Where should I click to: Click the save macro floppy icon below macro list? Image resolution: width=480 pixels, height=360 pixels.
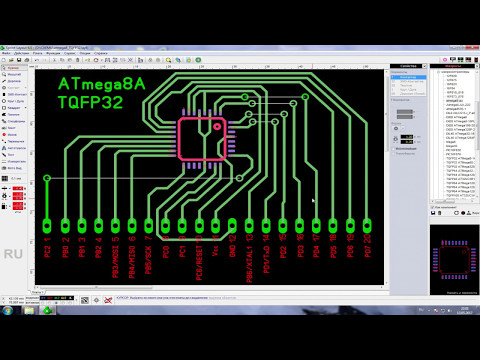pos(433,213)
